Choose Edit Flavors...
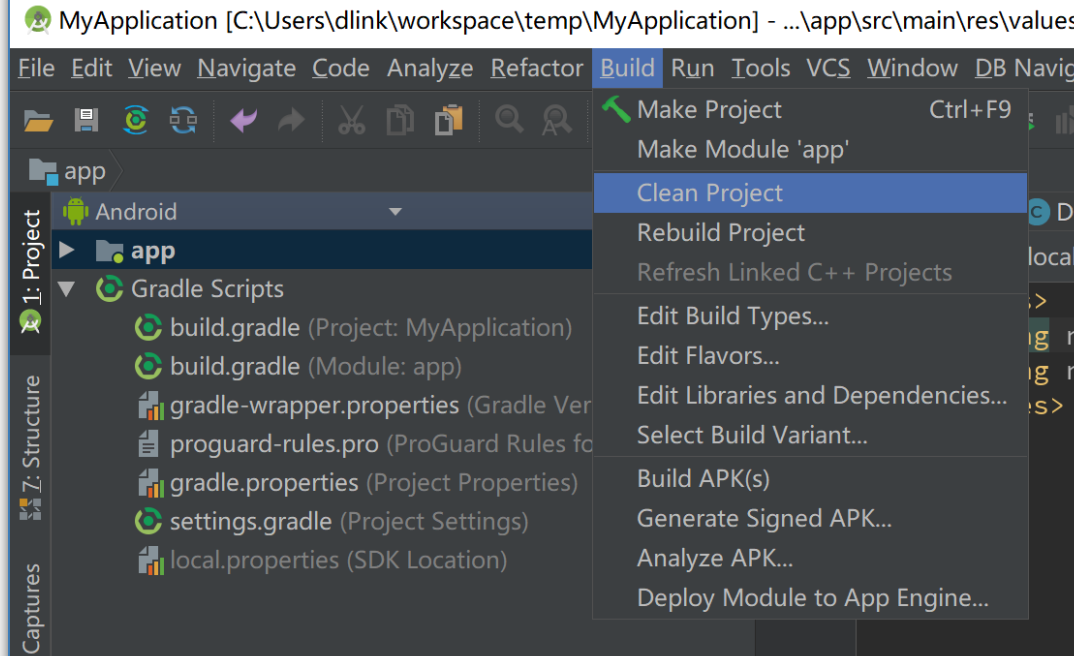The width and height of the screenshot is (1074, 656). (x=810, y=356)
